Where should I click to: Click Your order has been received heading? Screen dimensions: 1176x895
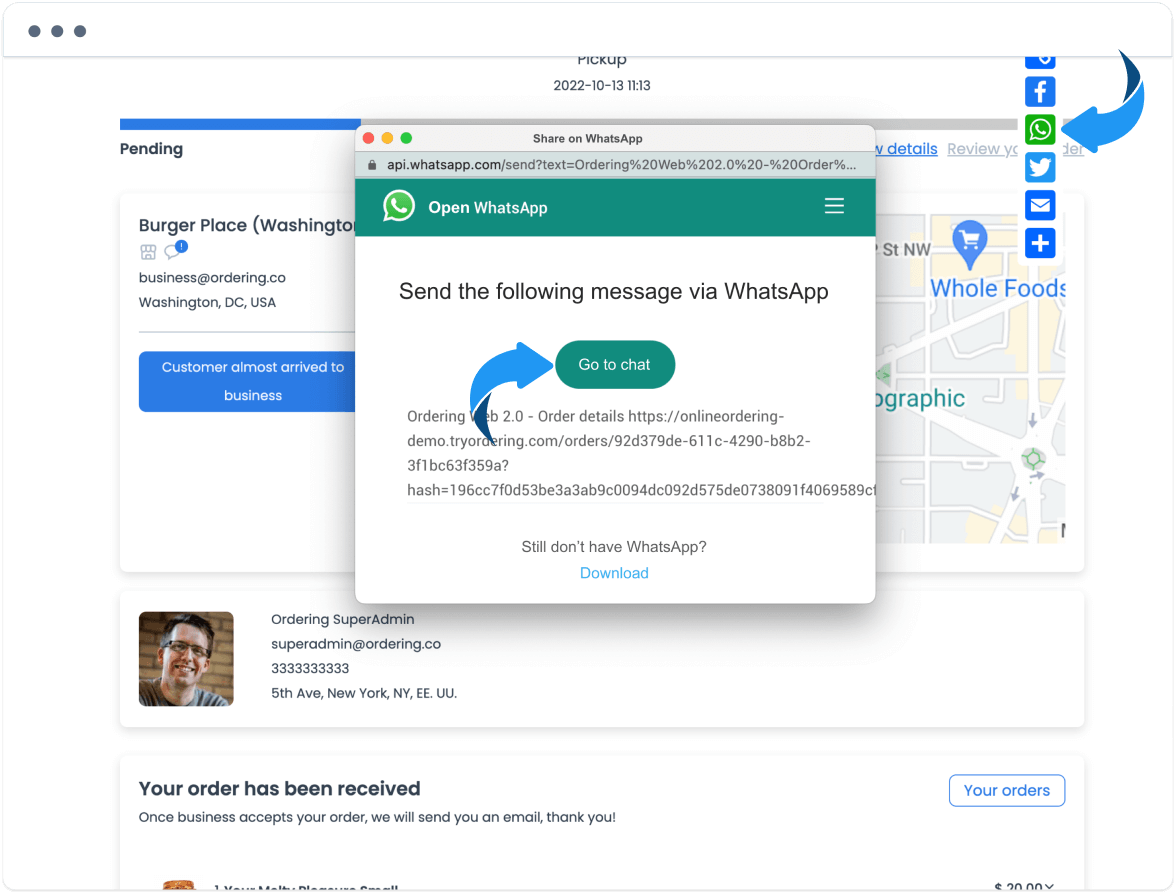[x=280, y=788]
